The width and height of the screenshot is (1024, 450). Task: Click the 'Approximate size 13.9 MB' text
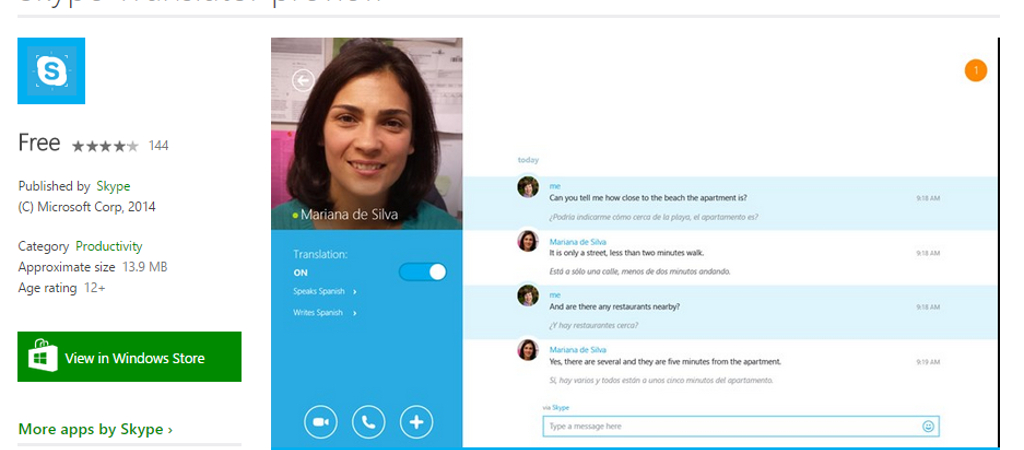click(x=93, y=267)
